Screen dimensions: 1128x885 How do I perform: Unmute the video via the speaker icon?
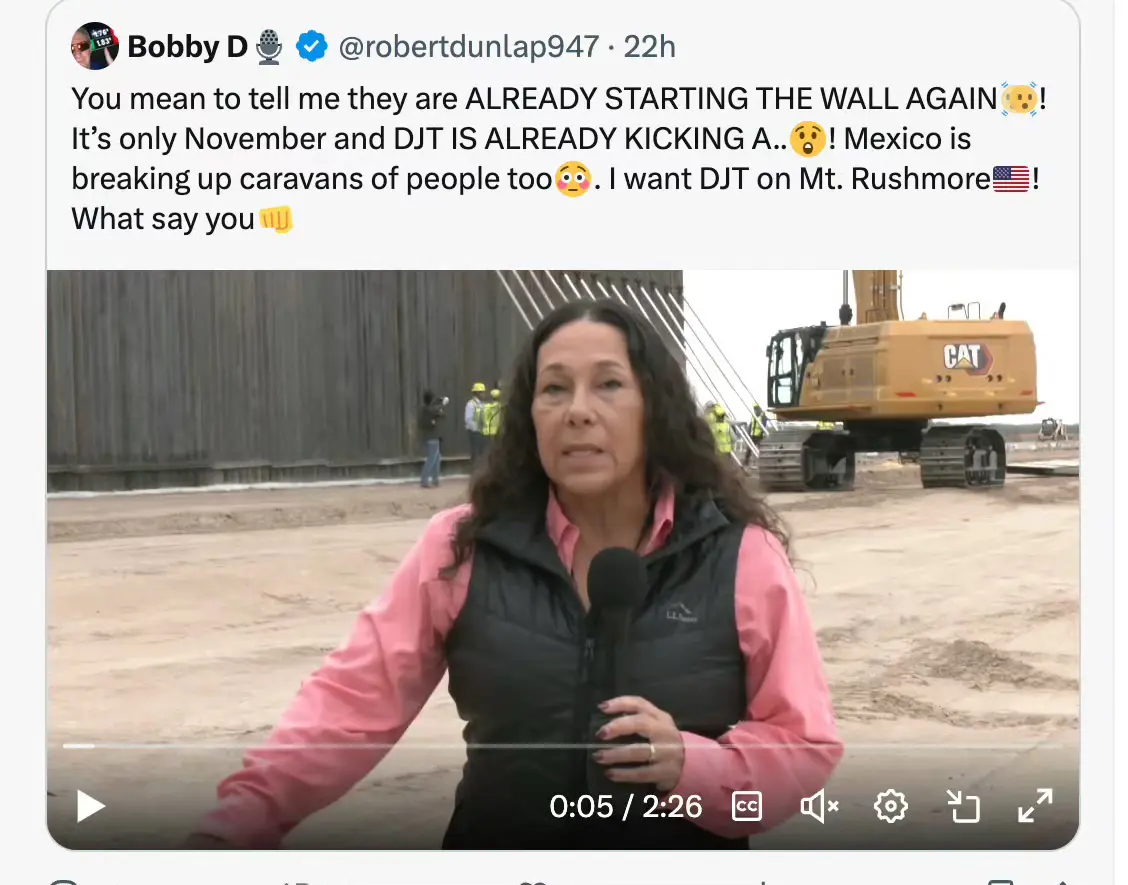pyautogui.click(x=819, y=806)
